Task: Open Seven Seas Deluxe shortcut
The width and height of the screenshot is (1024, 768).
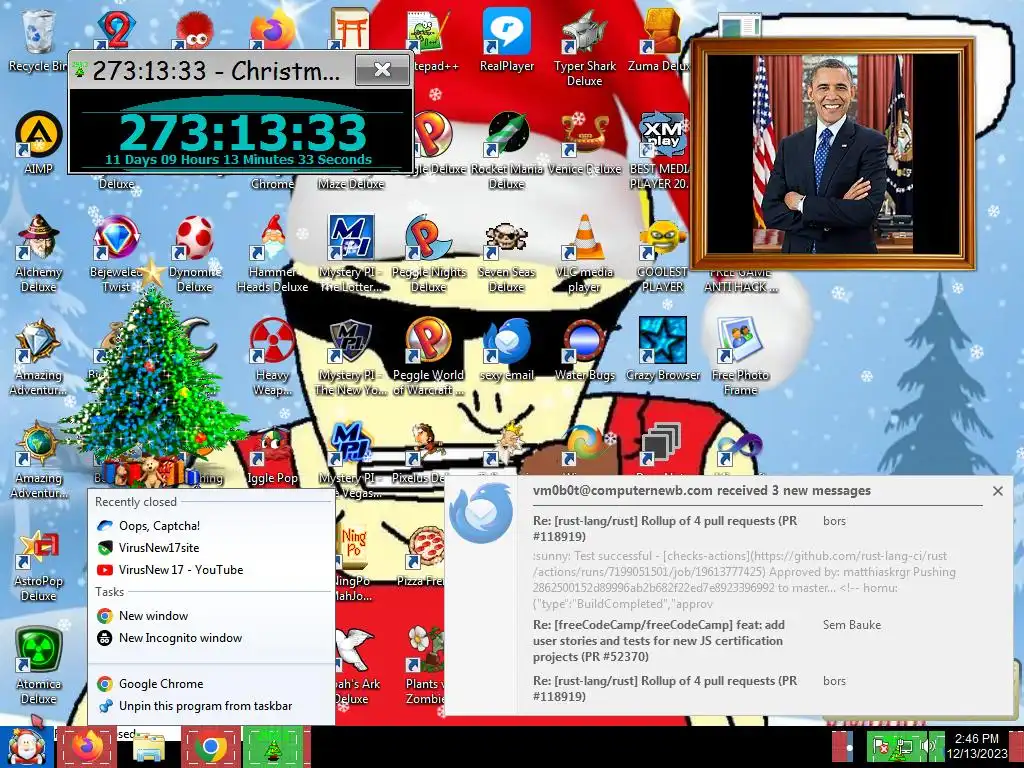Action: (x=506, y=253)
